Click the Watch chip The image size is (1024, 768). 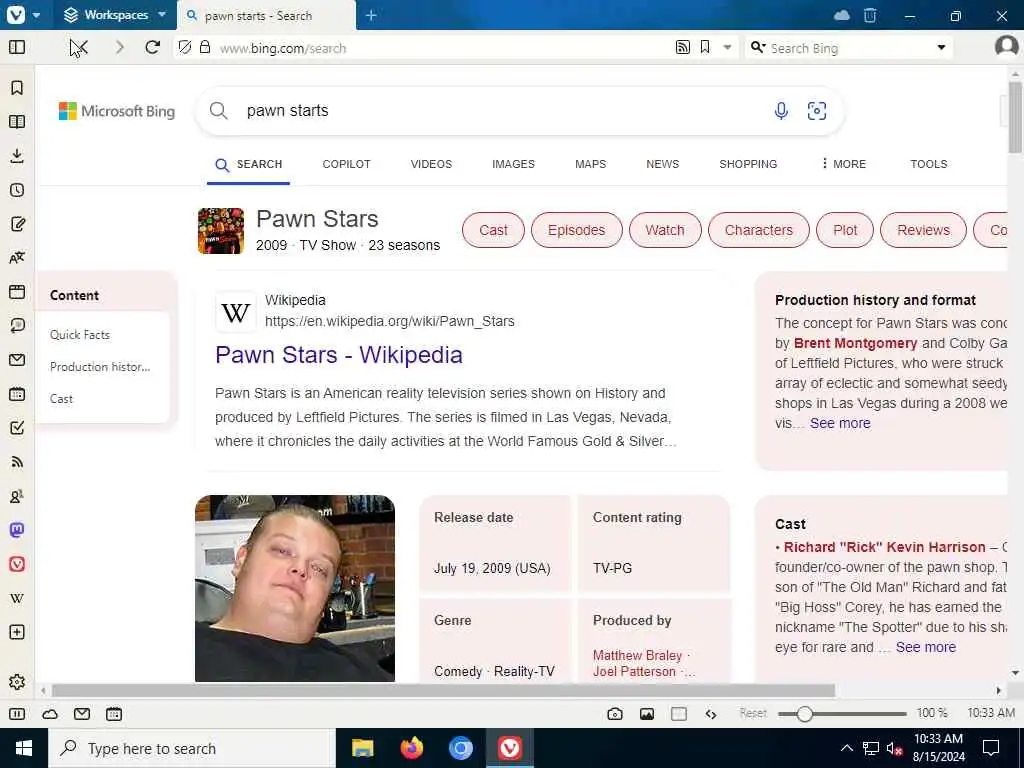click(665, 230)
